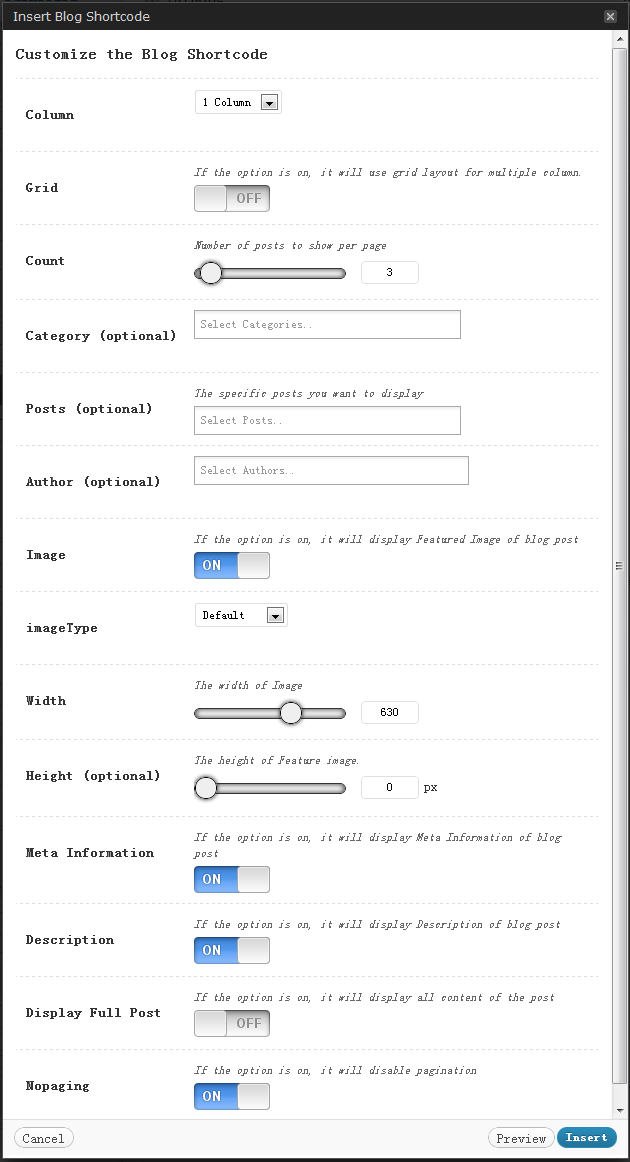Toggle the Grid option switch
630x1162 pixels.
pos(232,198)
